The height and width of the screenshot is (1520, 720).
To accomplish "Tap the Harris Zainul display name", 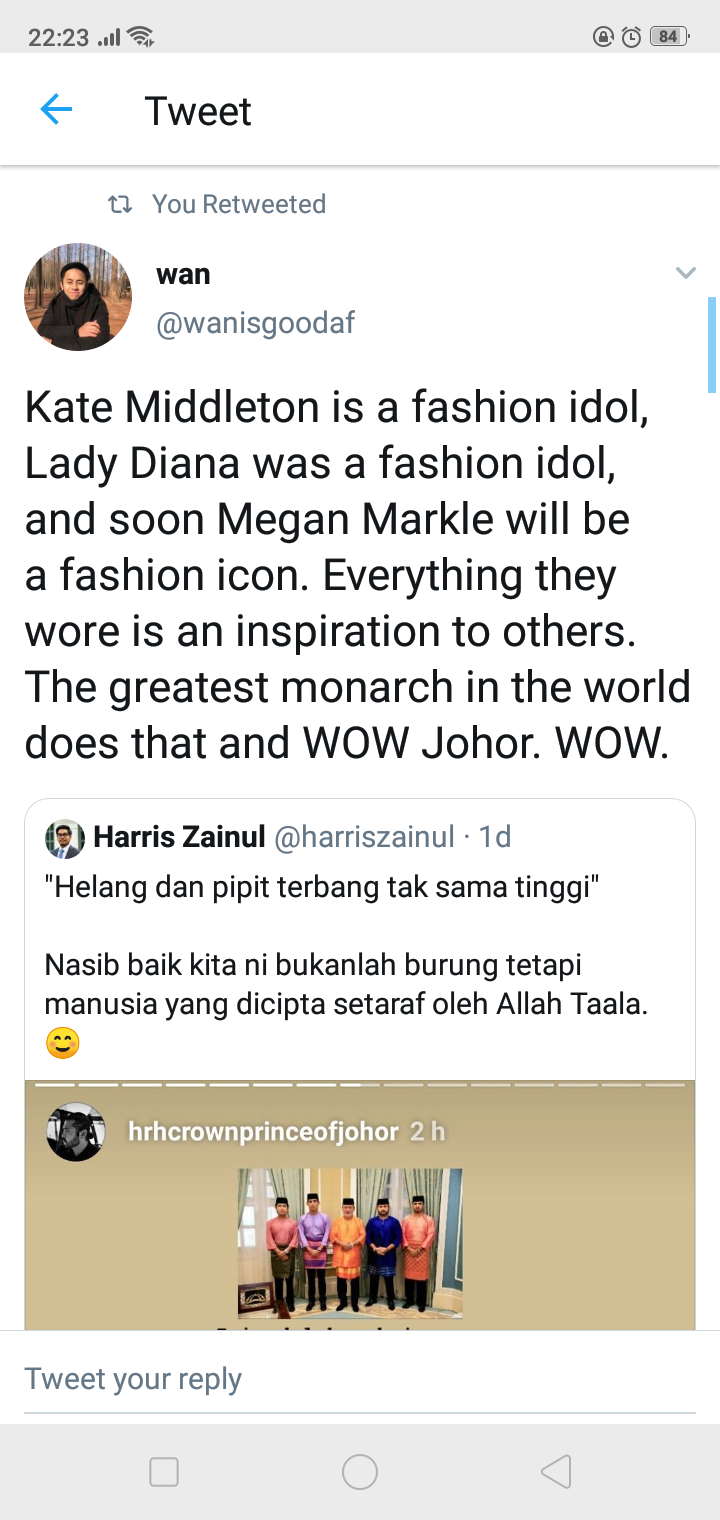I will 178,837.
